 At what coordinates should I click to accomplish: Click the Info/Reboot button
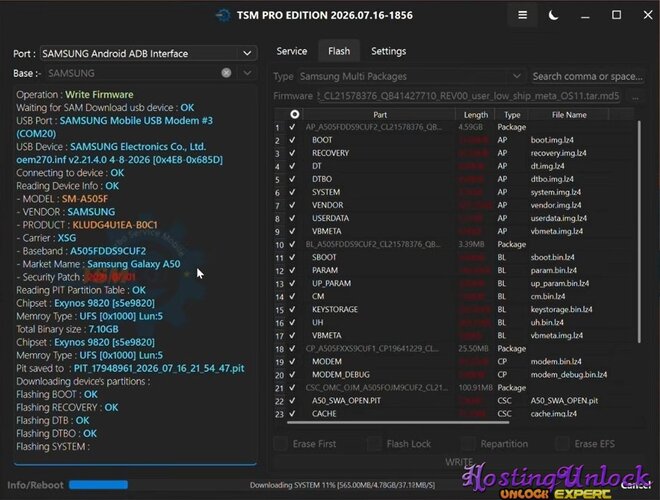click(35, 485)
